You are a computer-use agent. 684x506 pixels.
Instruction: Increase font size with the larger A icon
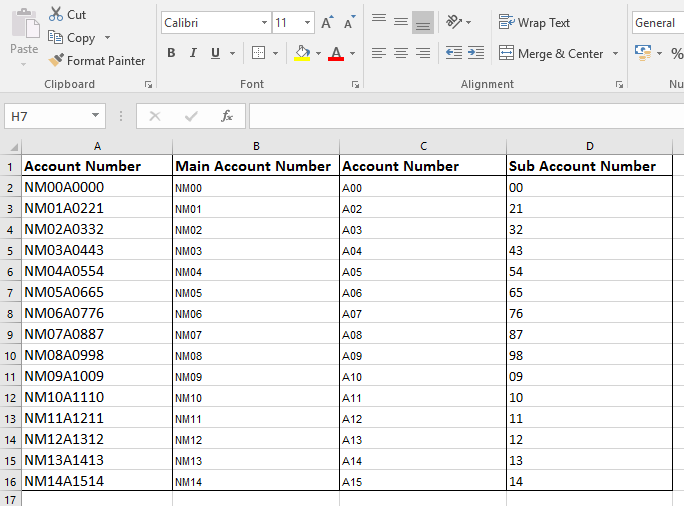pyautogui.click(x=327, y=22)
